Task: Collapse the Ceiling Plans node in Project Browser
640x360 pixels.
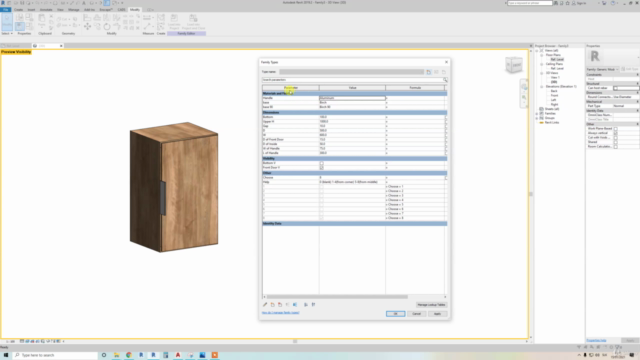Action: pos(542,64)
